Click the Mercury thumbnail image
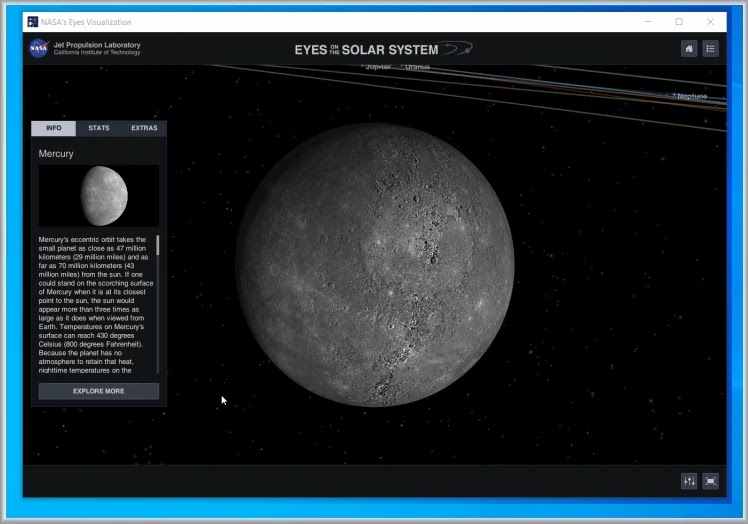This screenshot has height=524, width=748. pyautogui.click(x=99, y=196)
